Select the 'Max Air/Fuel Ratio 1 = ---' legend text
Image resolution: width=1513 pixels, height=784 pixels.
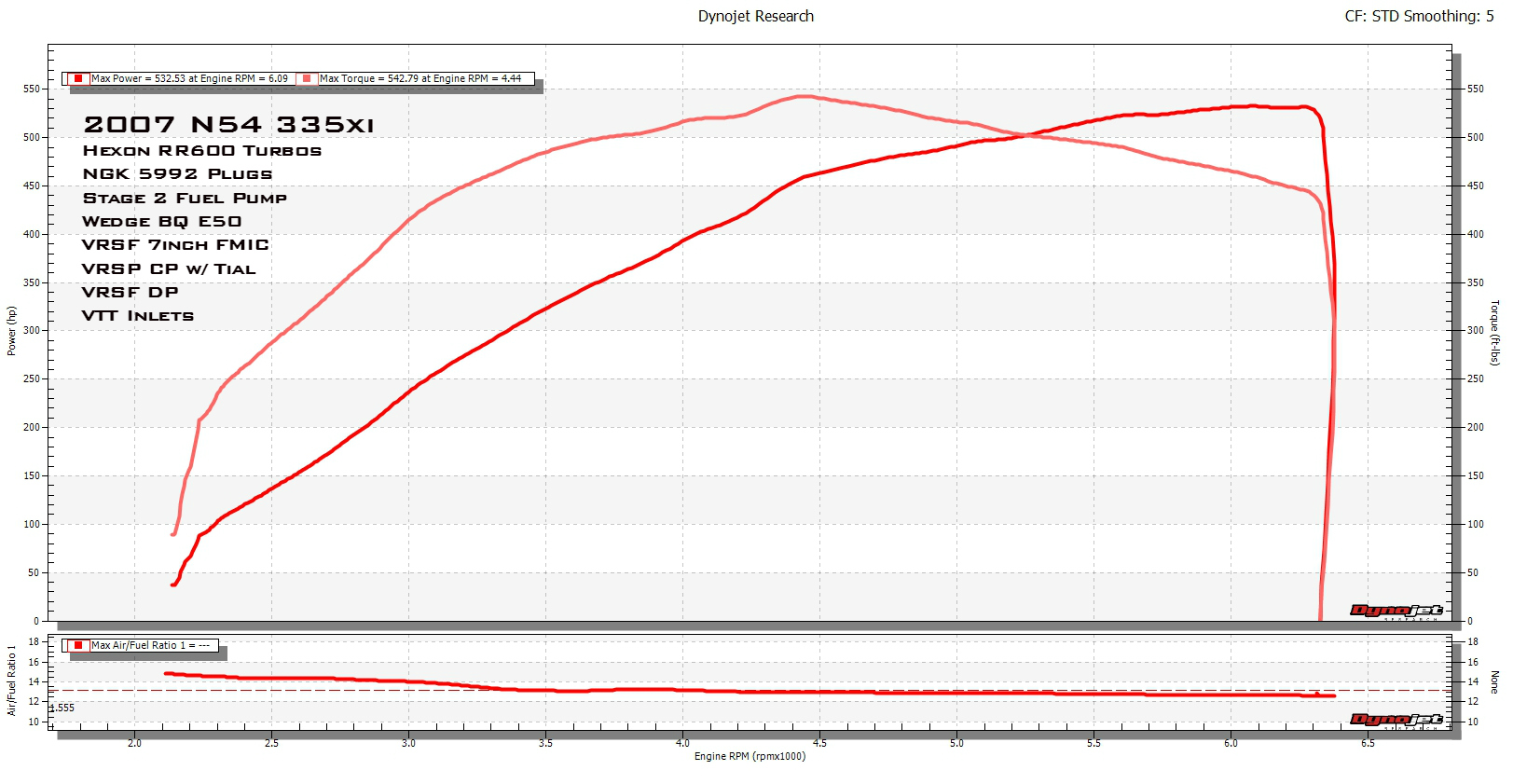pyautogui.click(x=150, y=645)
